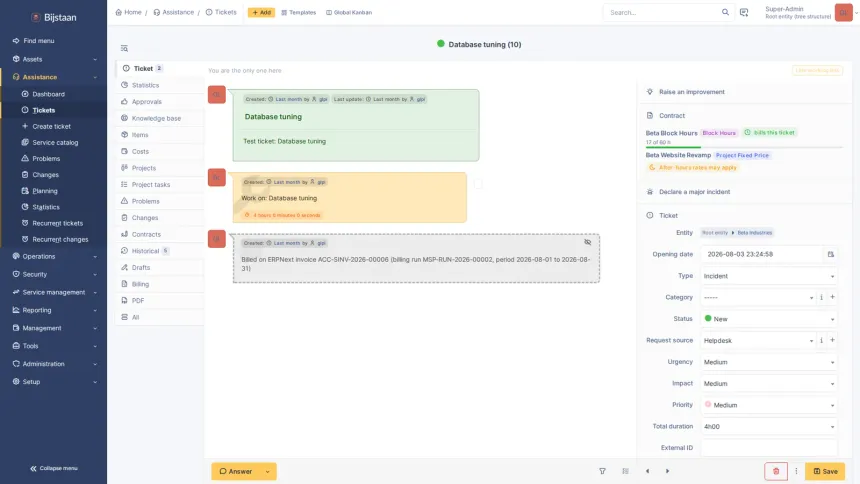Click the pink Priority color dot
Viewport: 860px width, 484px height.
pyautogui.click(x=708, y=404)
